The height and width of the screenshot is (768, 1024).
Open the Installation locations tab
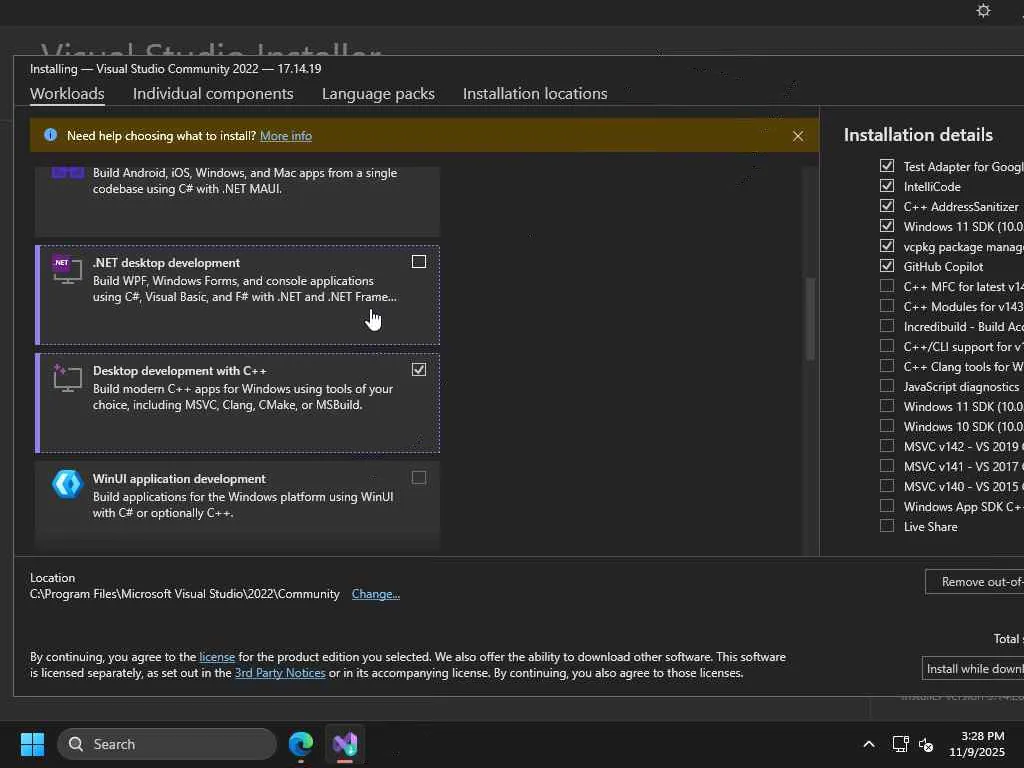(x=535, y=93)
